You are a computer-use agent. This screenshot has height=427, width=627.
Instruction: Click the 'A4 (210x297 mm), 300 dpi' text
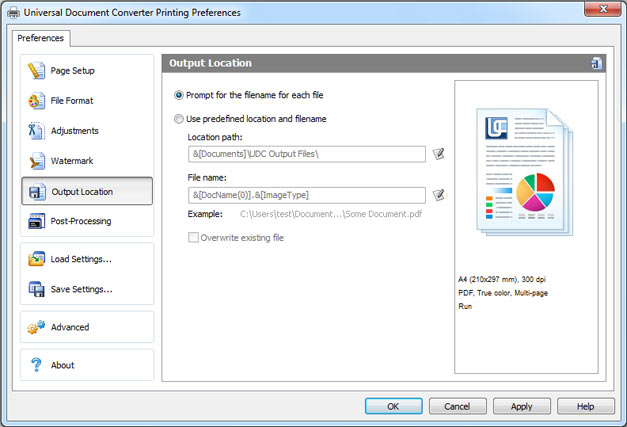pyautogui.click(x=502, y=279)
